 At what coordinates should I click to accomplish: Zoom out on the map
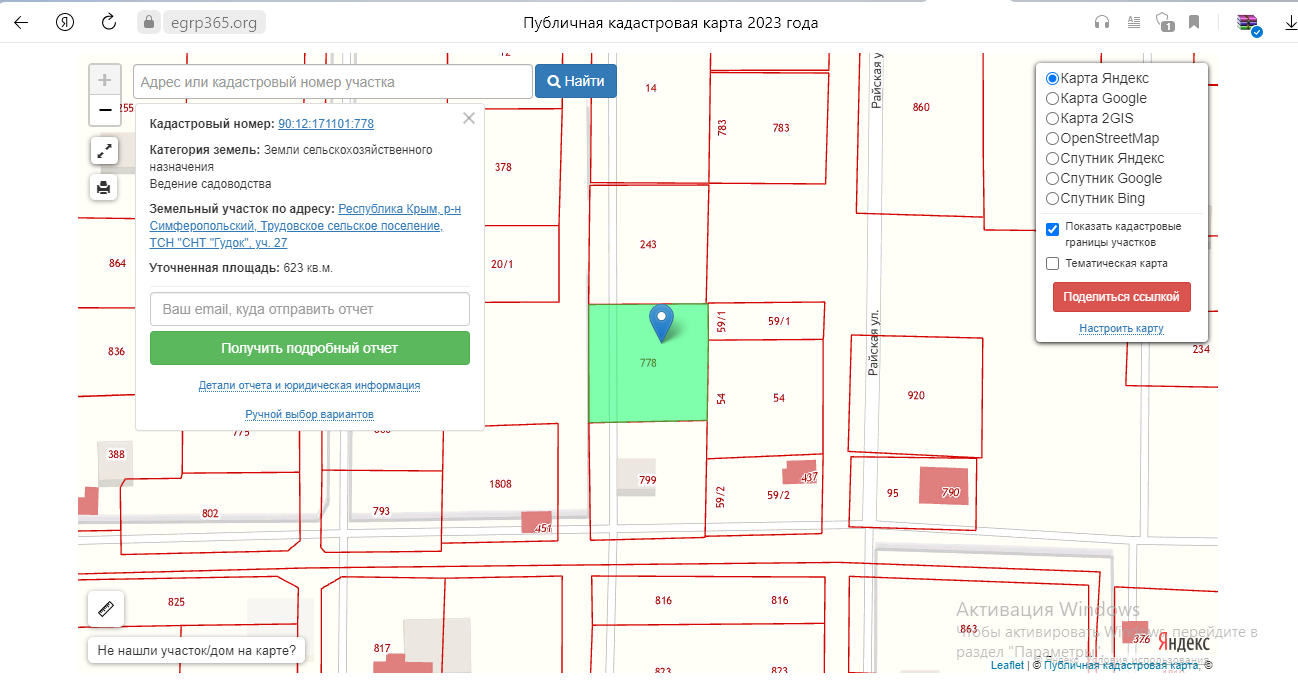click(x=105, y=110)
